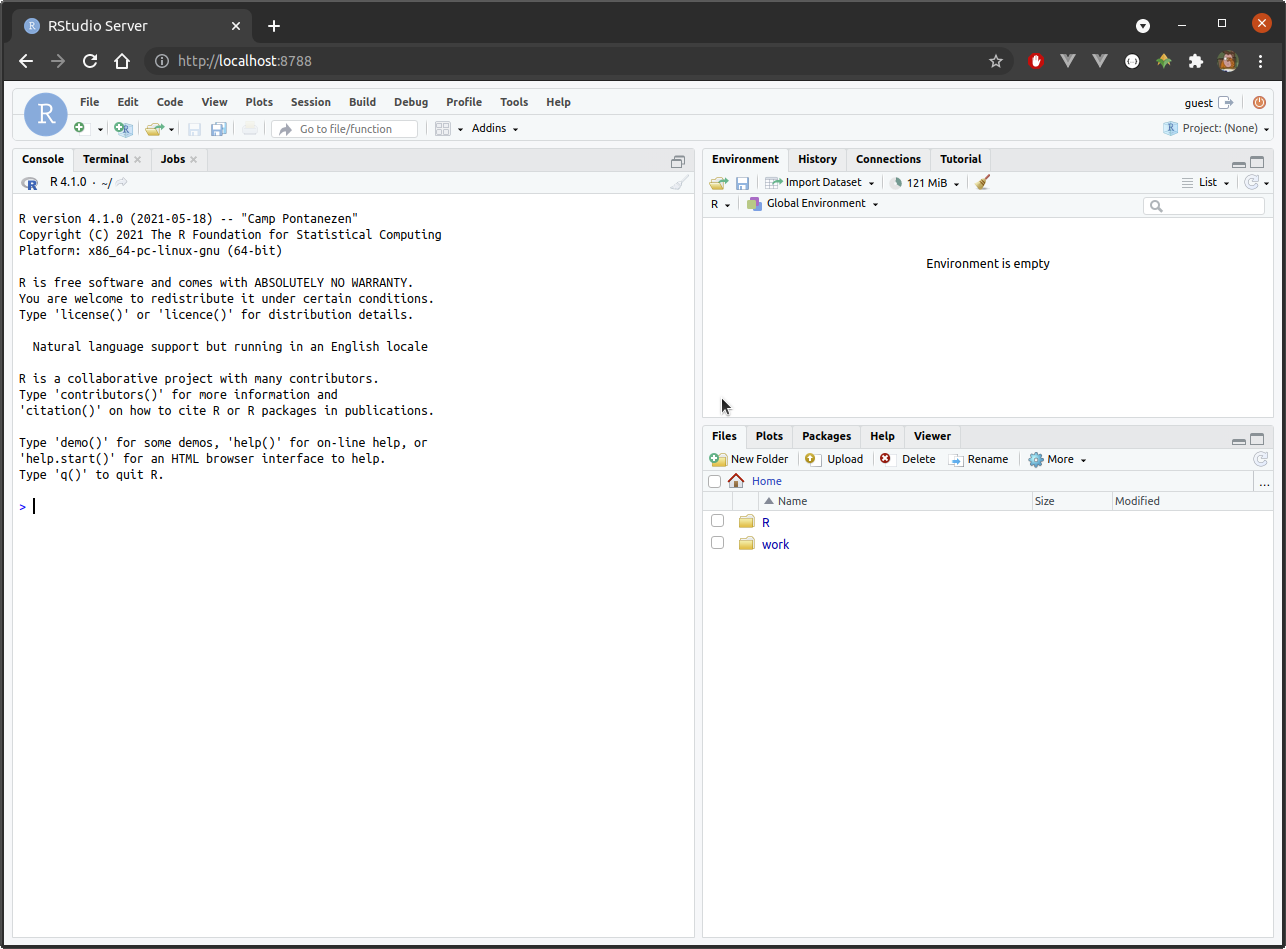Viewport: 1286px width, 949px height.
Task: Toggle select-all files checkbox beside Home
Action: pyautogui.click(x=714, y=481)
